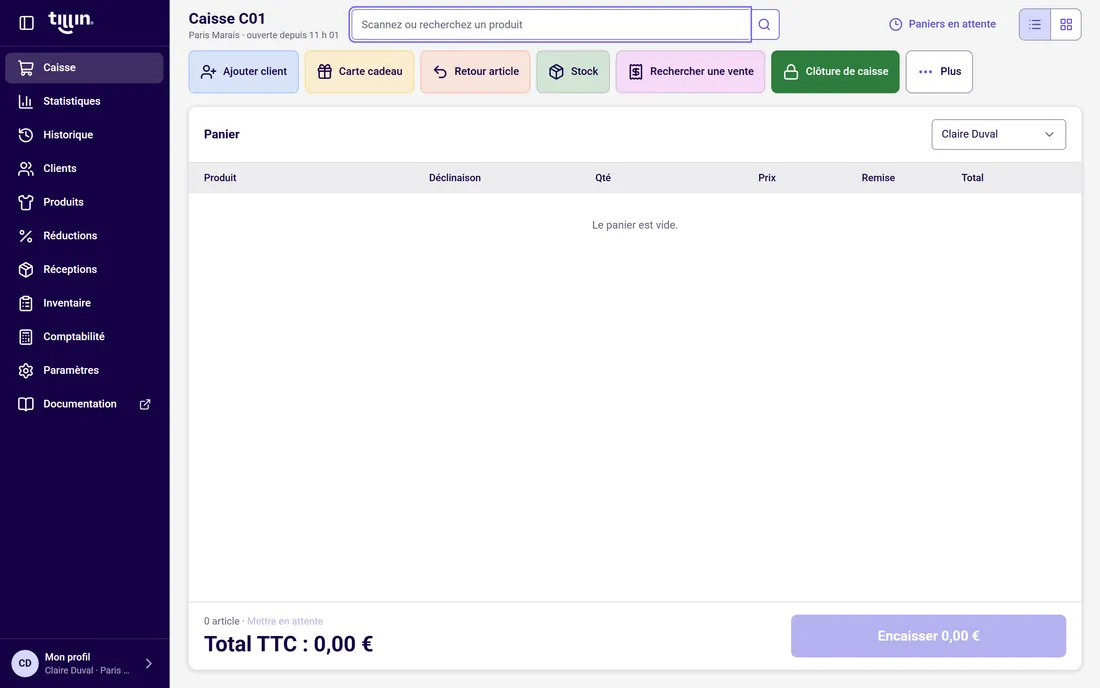Open Paramètres settings
The height and width of the screenshot is (688, 1100).
(x=84, y=371)
